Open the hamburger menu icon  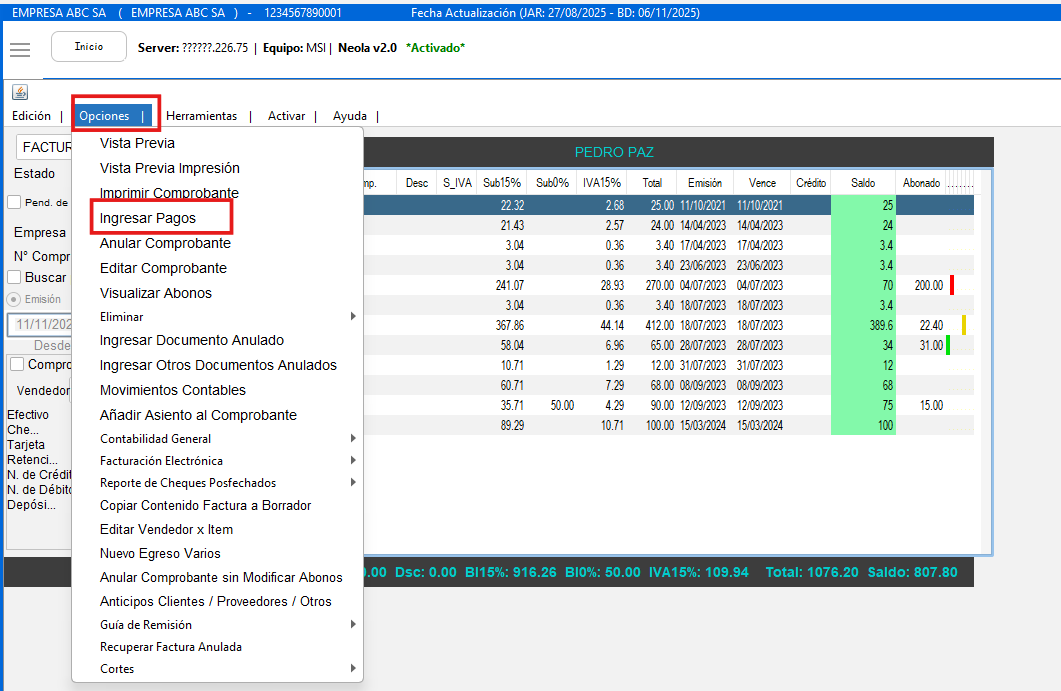click(20, 50)
